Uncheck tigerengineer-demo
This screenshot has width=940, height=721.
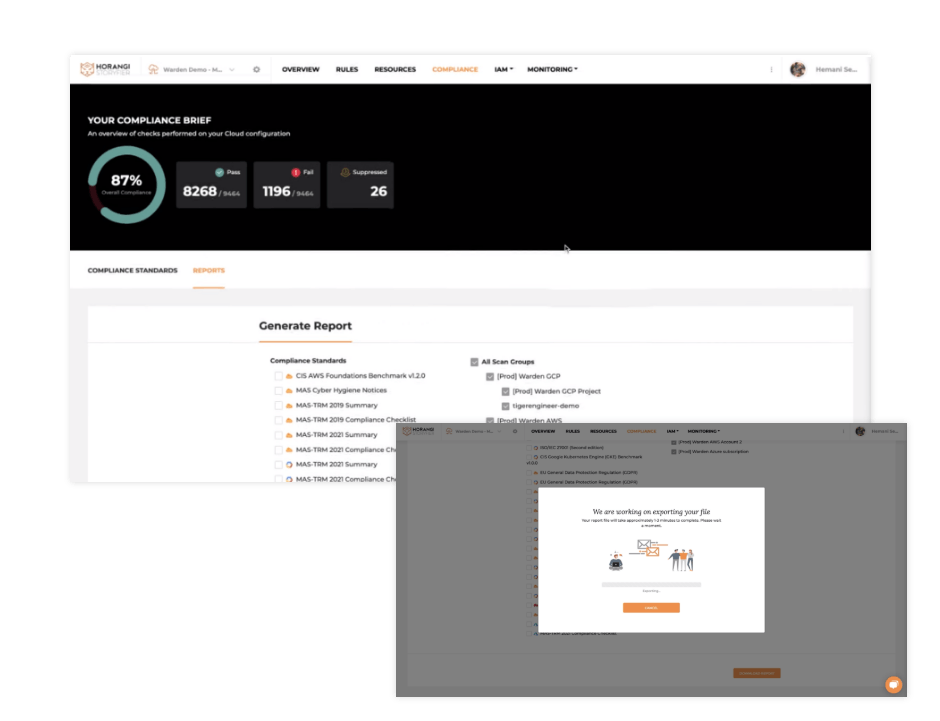point(505,406)
